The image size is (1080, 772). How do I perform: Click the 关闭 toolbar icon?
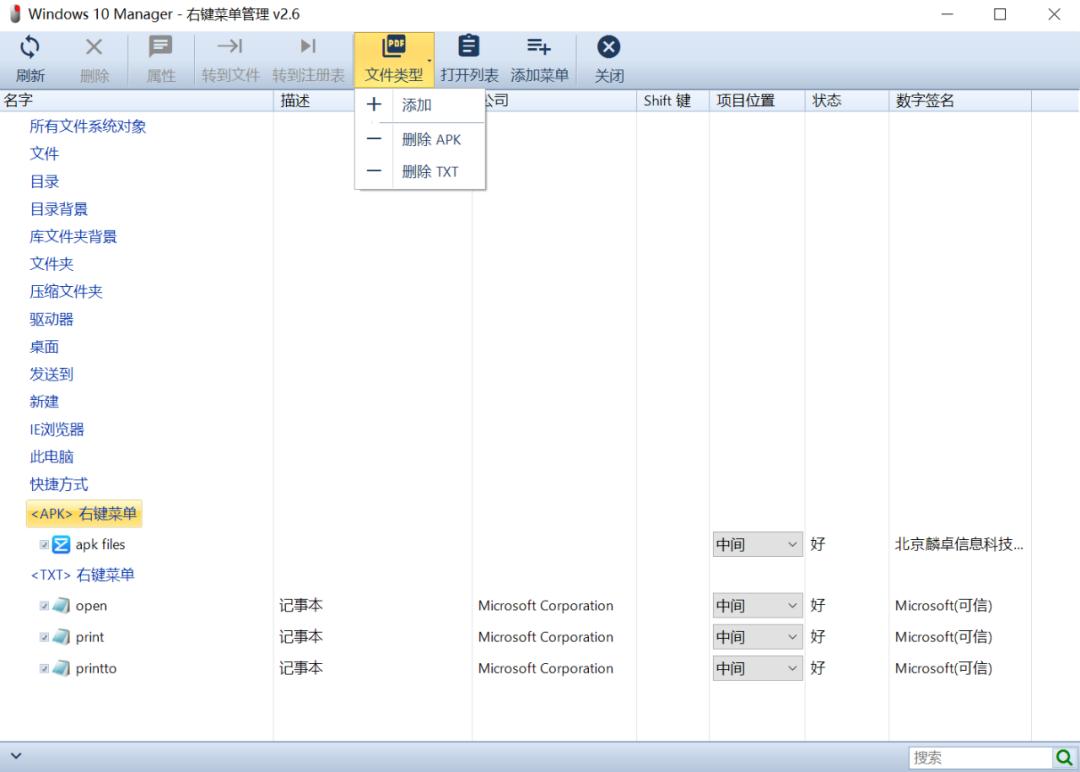(x=608, y=47)
